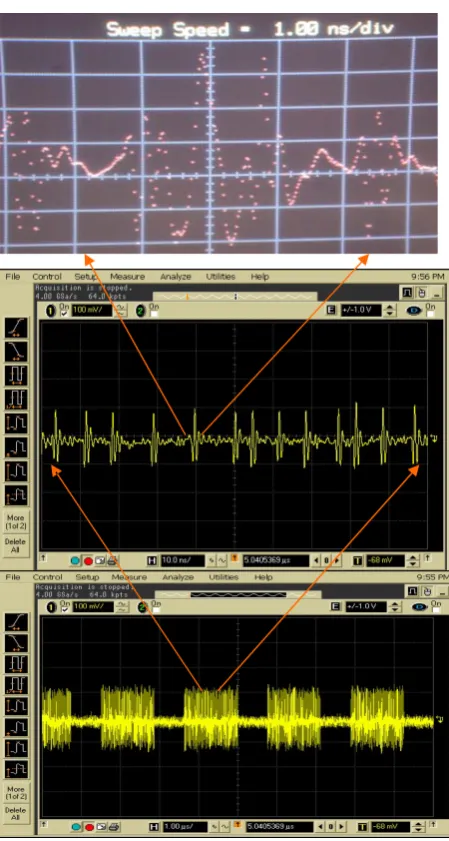The width and height of the screenshot is (449, 841).
Task: Click printer icon in 1.00 µs/ window
Action: pyautogui.click(x=113, y=827)
